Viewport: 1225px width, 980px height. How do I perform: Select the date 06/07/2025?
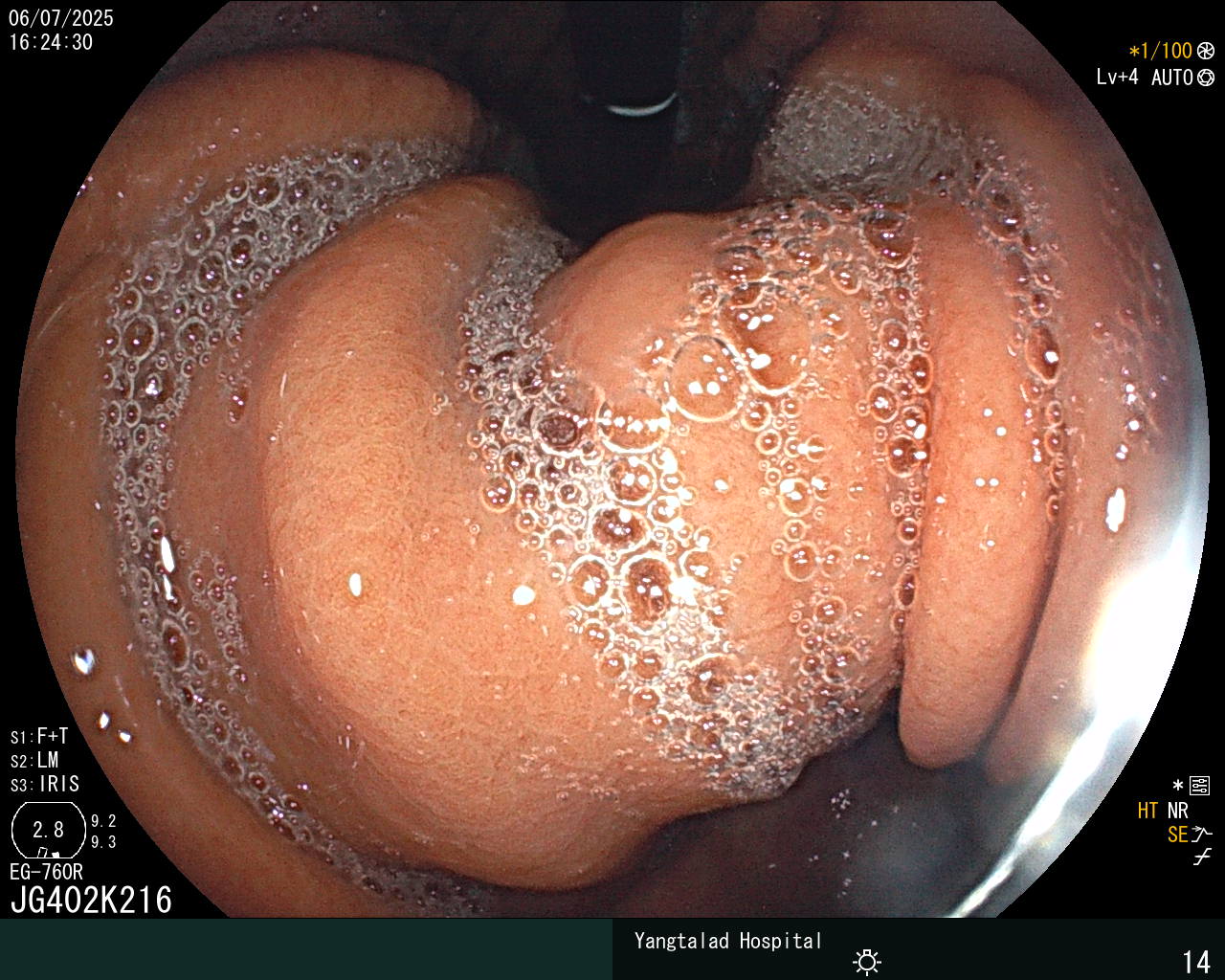(x=61, y=18)
